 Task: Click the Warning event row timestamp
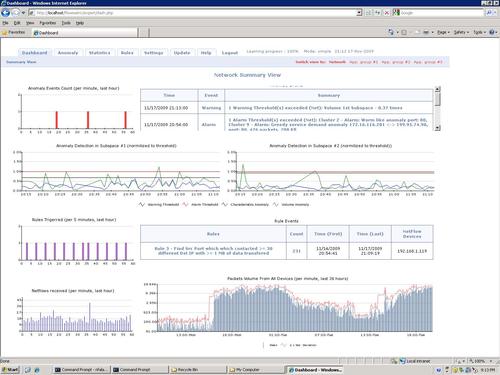(166, 108)
